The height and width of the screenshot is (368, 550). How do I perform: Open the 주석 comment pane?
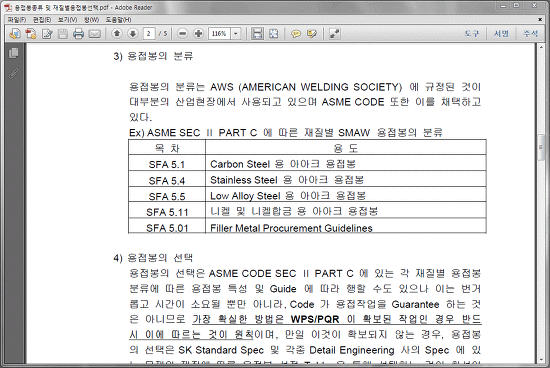[530, 34]
